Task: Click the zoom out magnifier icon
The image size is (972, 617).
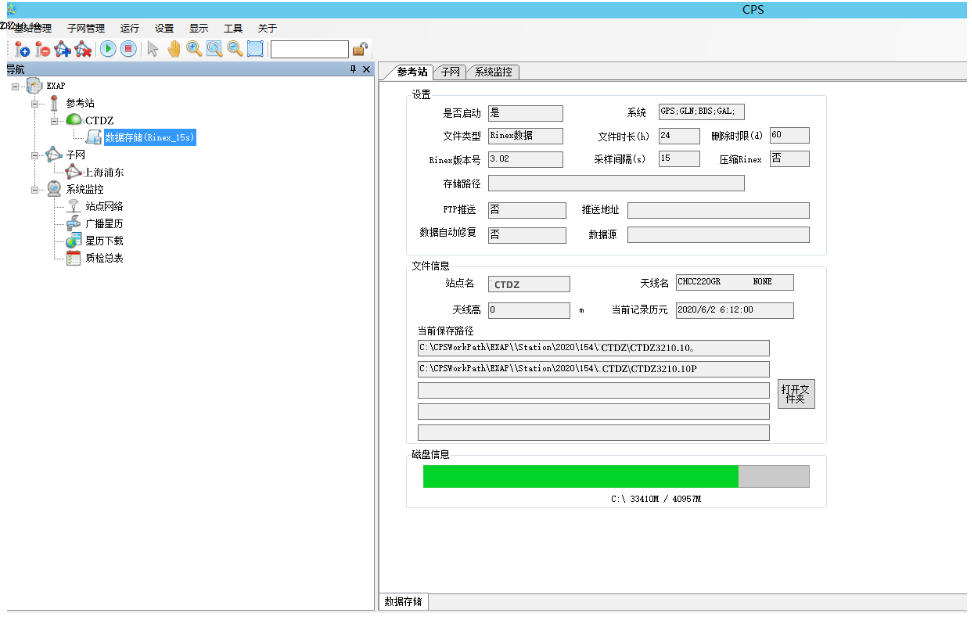Action: point(235,49)
